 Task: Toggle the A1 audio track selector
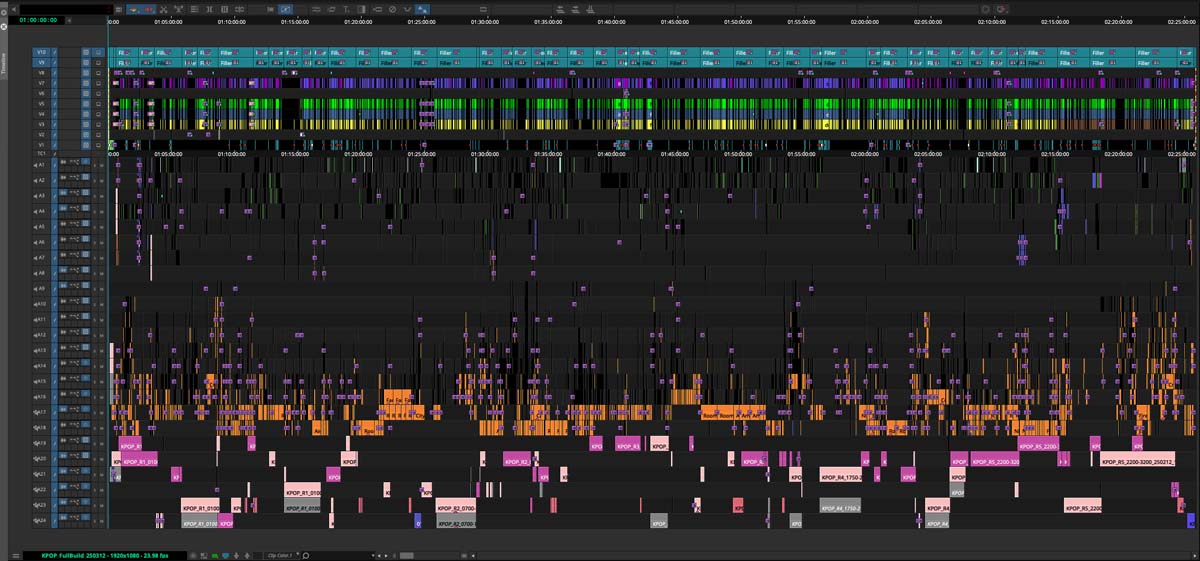[41, 165]
